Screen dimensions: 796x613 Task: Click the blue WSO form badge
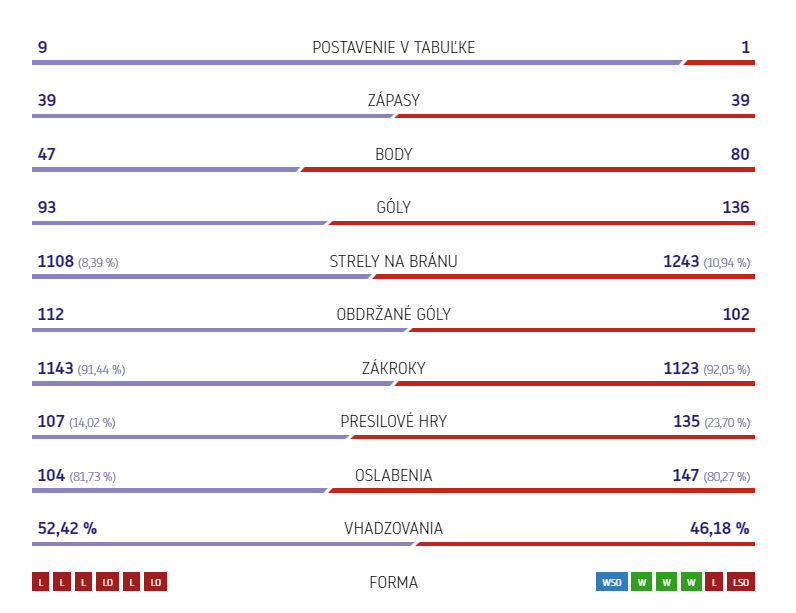[612, 582]
